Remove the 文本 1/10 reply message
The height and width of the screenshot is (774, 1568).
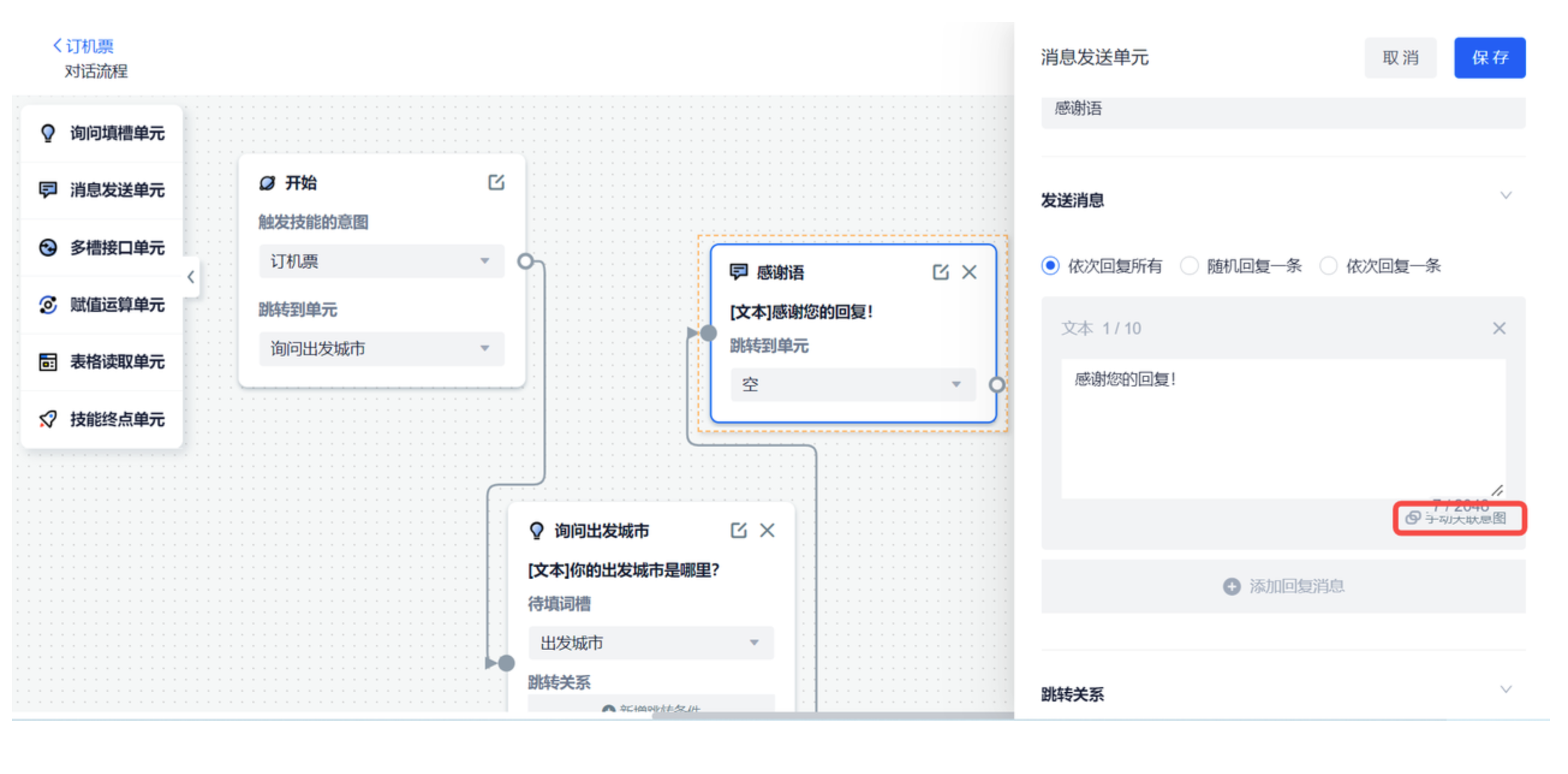[1498, 328]
